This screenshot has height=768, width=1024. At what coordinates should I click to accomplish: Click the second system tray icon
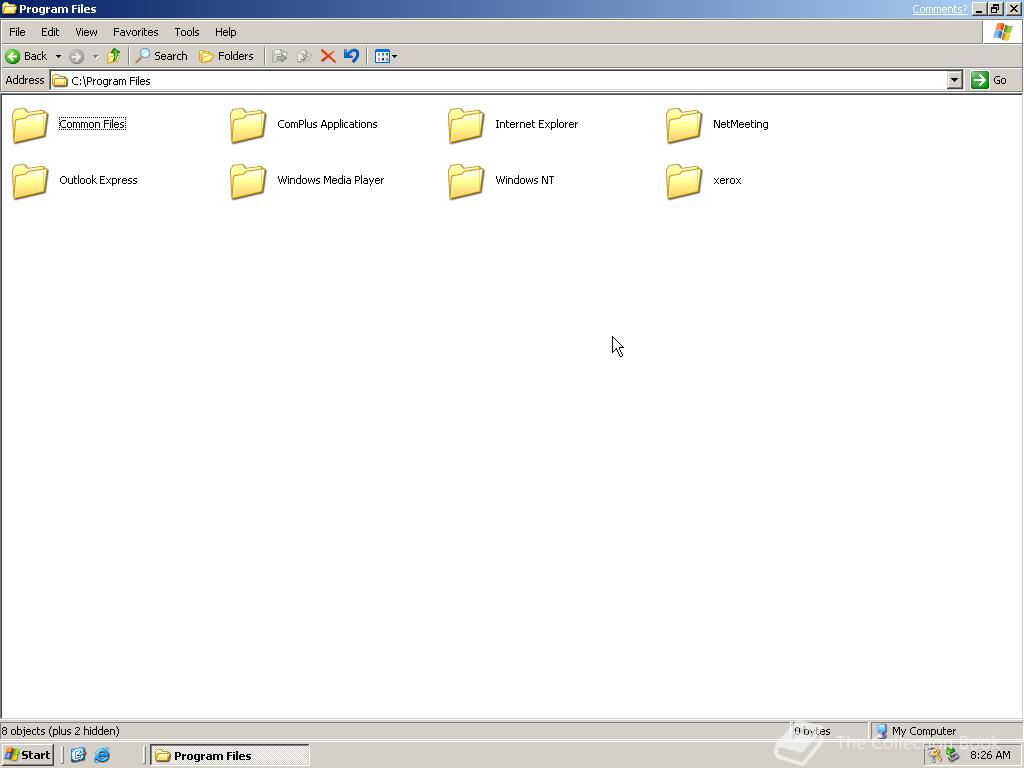(952, 756)
